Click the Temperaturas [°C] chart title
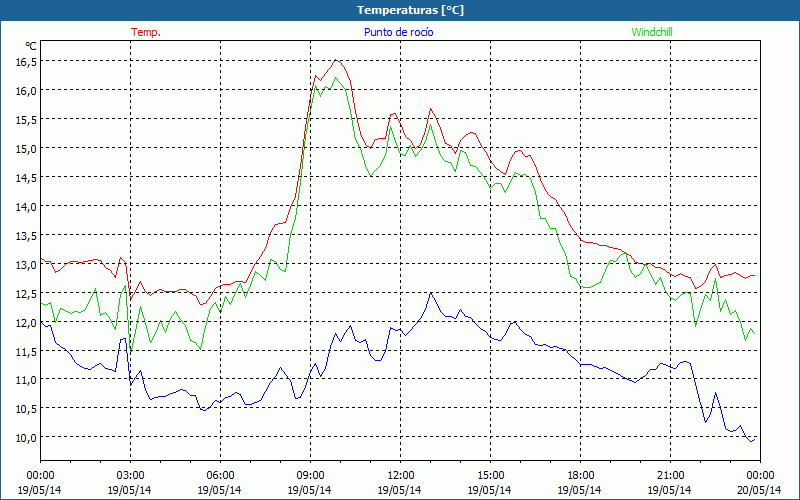The image size is (800, 500). [x=411, y=10]
